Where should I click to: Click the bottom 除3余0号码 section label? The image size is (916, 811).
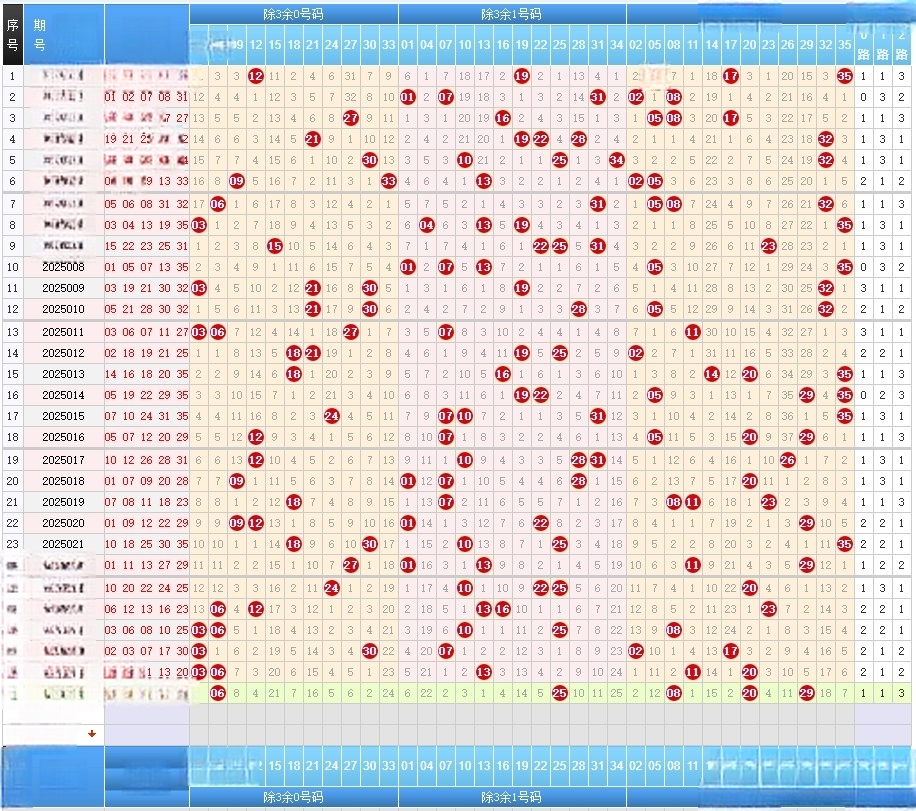point(293,797)
